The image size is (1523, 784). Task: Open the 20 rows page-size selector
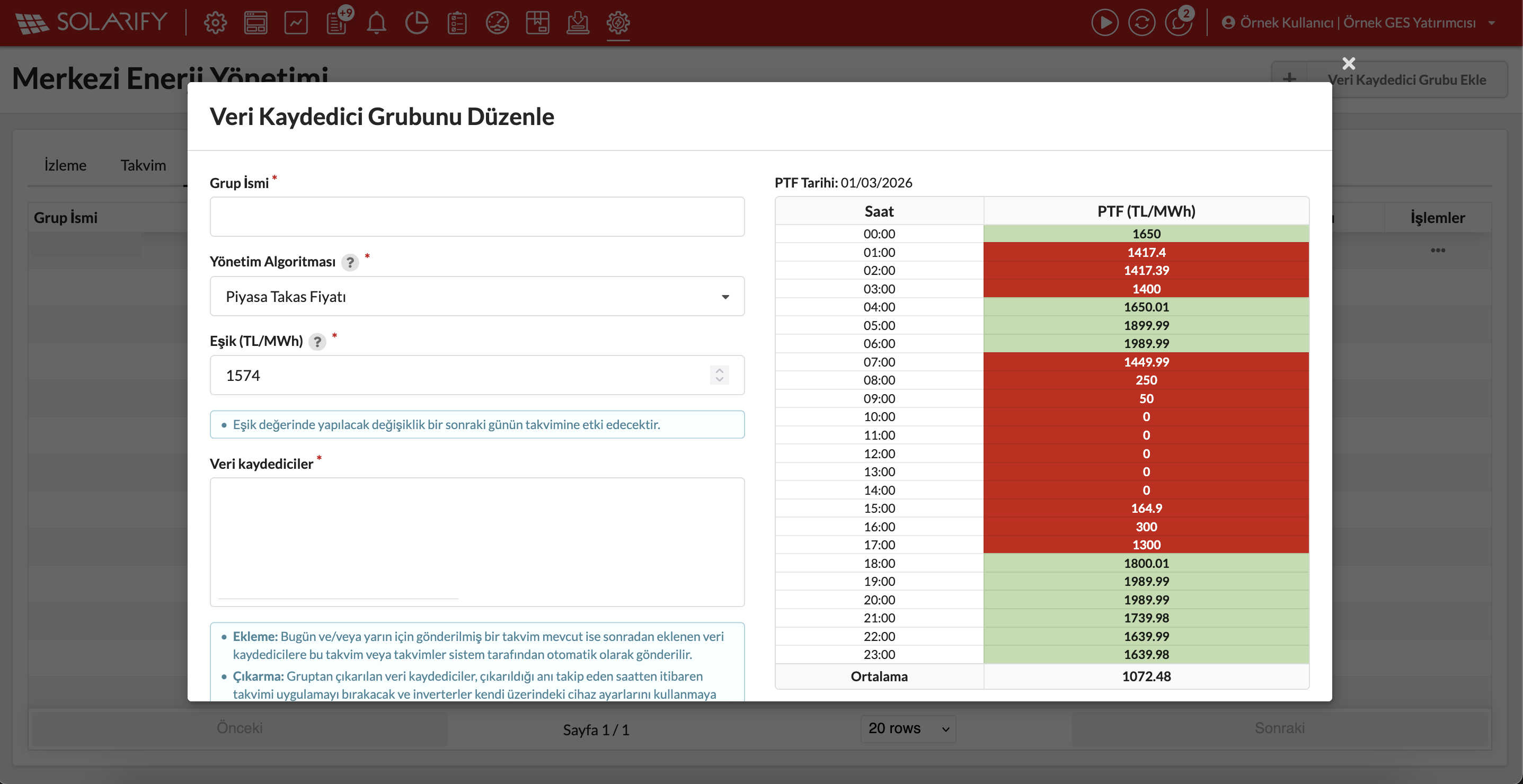[x=908, y=728]
